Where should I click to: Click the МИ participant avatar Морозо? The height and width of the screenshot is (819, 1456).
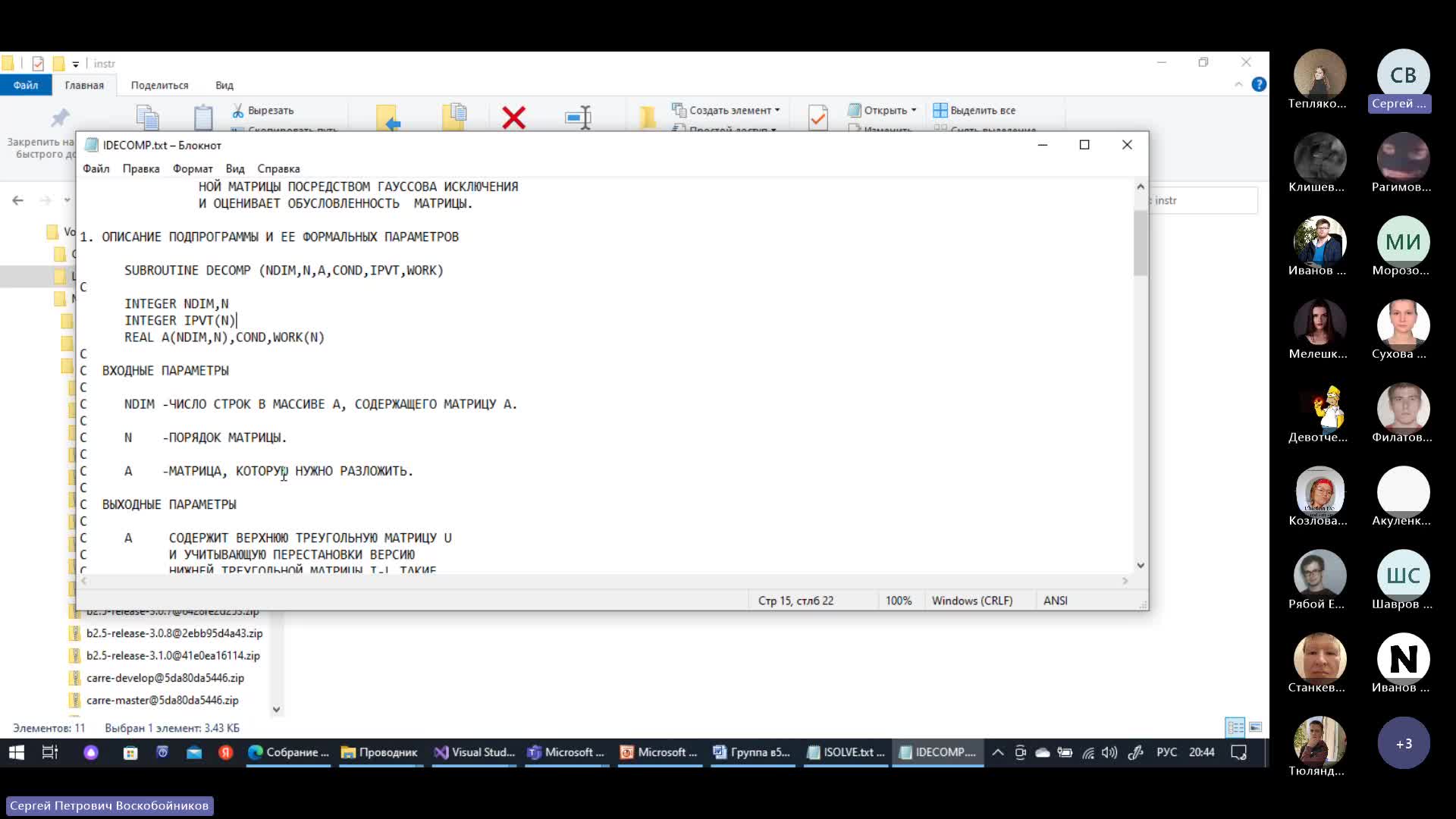point(1403,242)
